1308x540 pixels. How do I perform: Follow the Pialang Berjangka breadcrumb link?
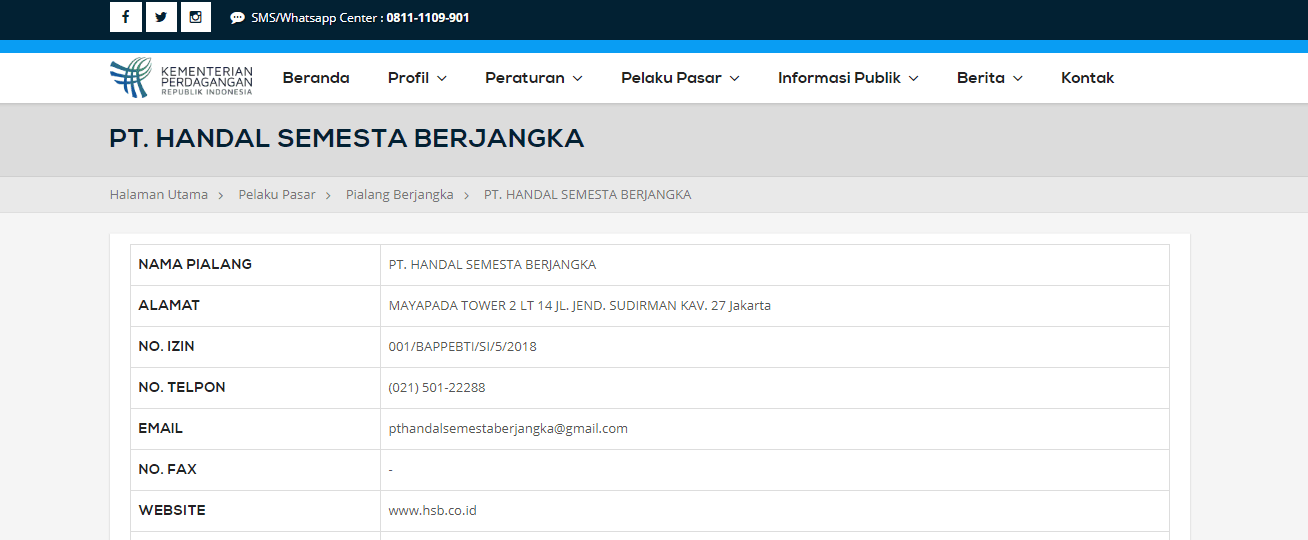[x=400, y=194]
